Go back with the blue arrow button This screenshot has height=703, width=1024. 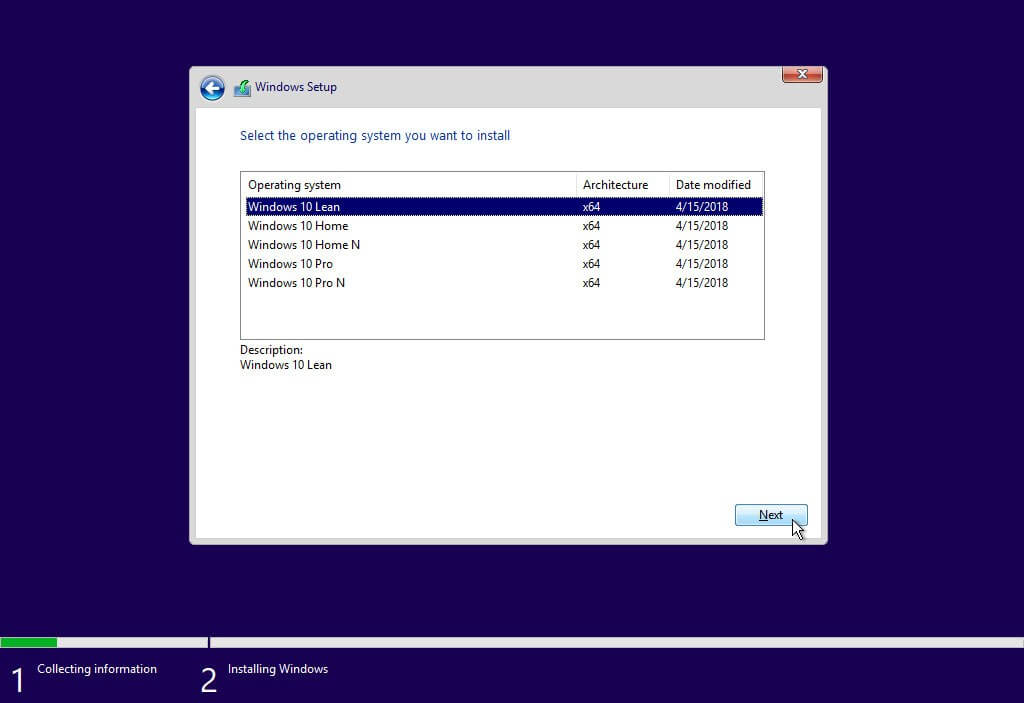[x=212, y=88]
